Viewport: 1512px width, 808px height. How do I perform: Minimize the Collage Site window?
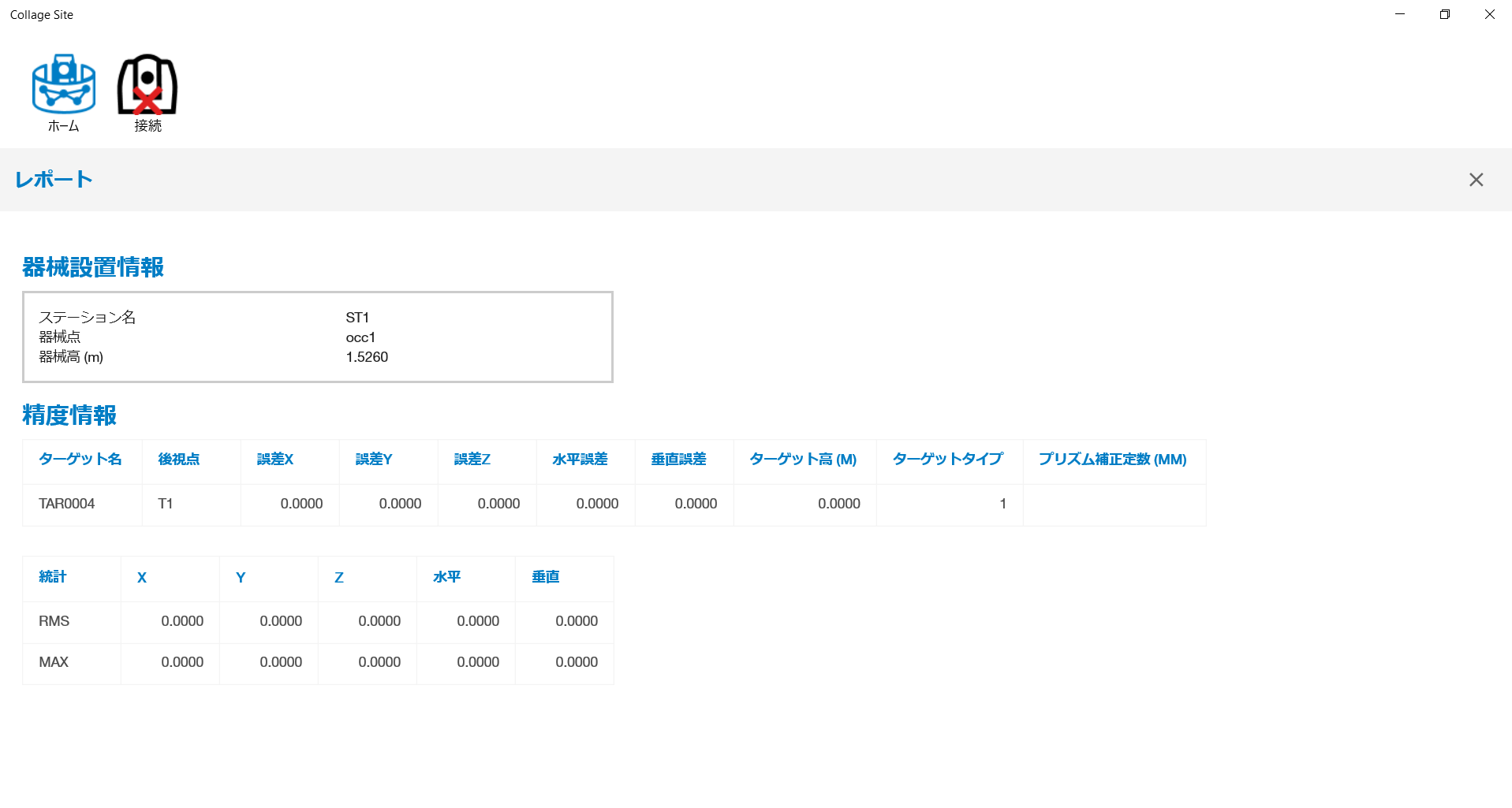tap(1399, 14)
